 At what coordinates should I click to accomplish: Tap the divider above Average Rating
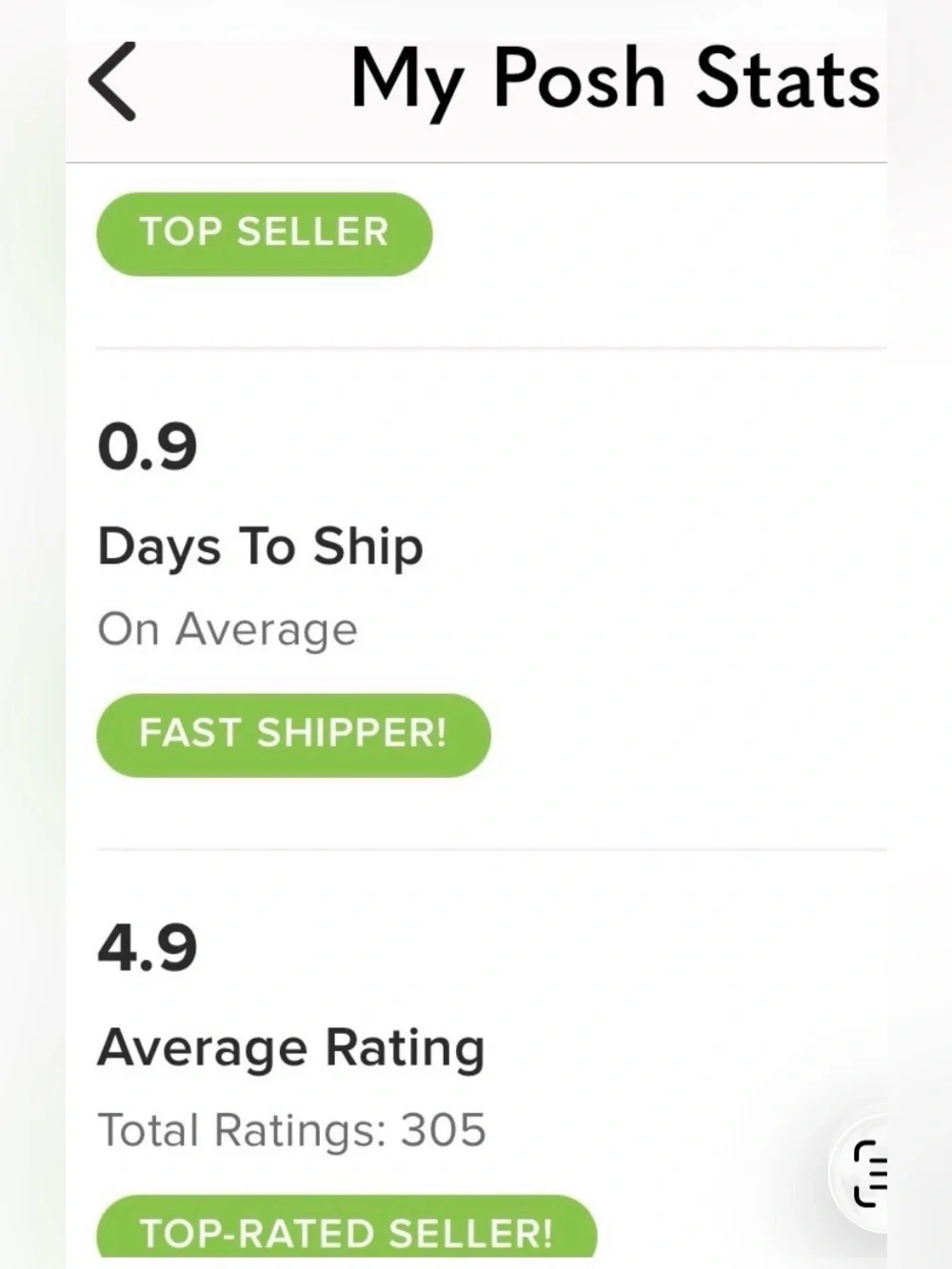coord(491,849)
